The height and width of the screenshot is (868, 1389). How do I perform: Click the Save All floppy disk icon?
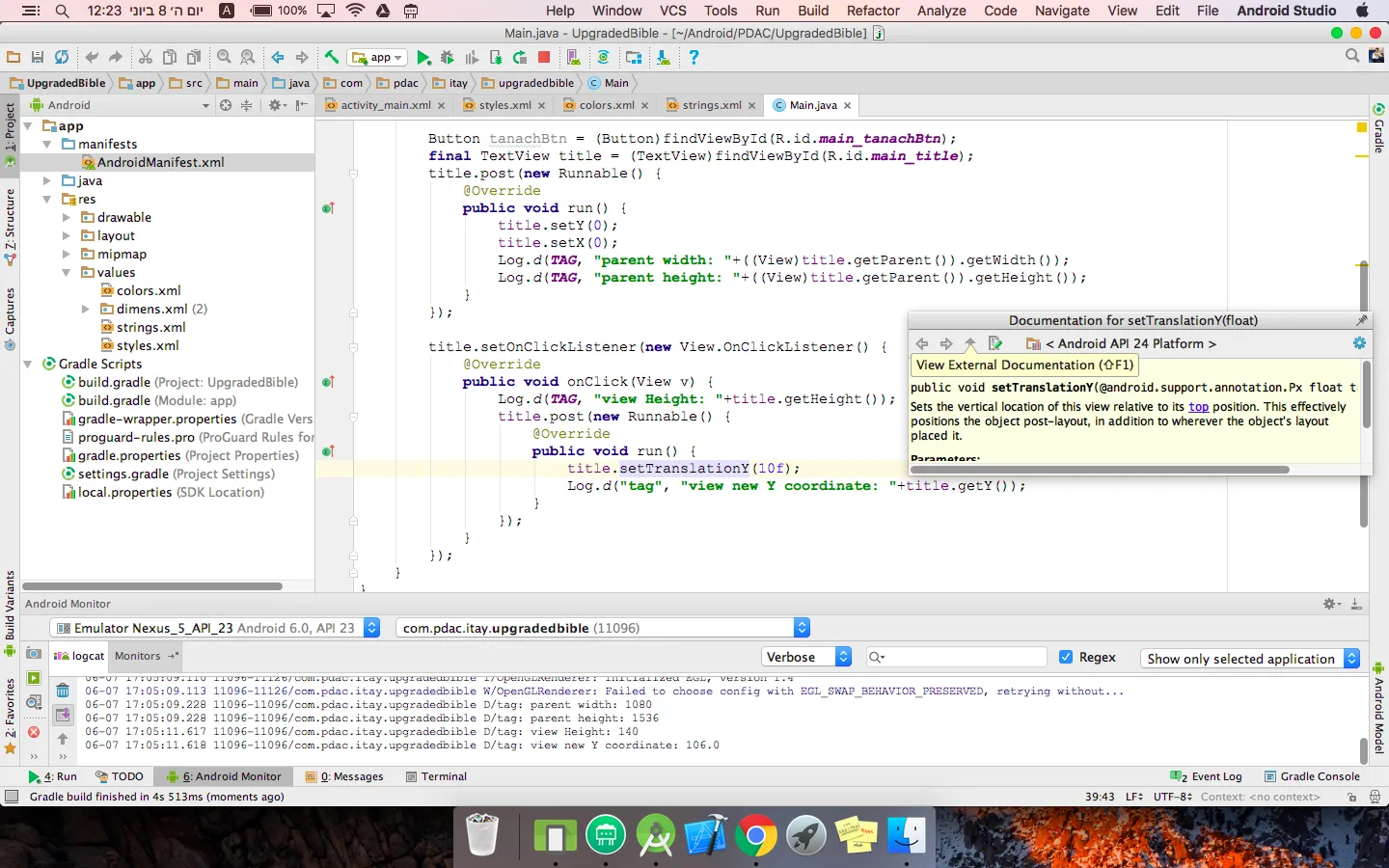tap(38, 58)
